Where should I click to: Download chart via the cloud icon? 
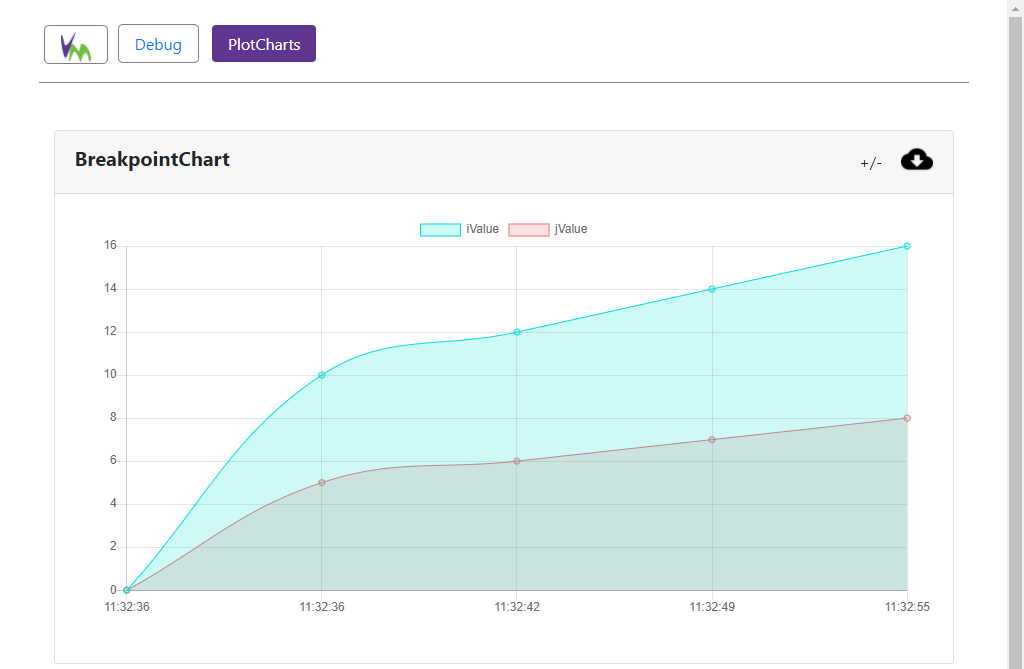917,160
